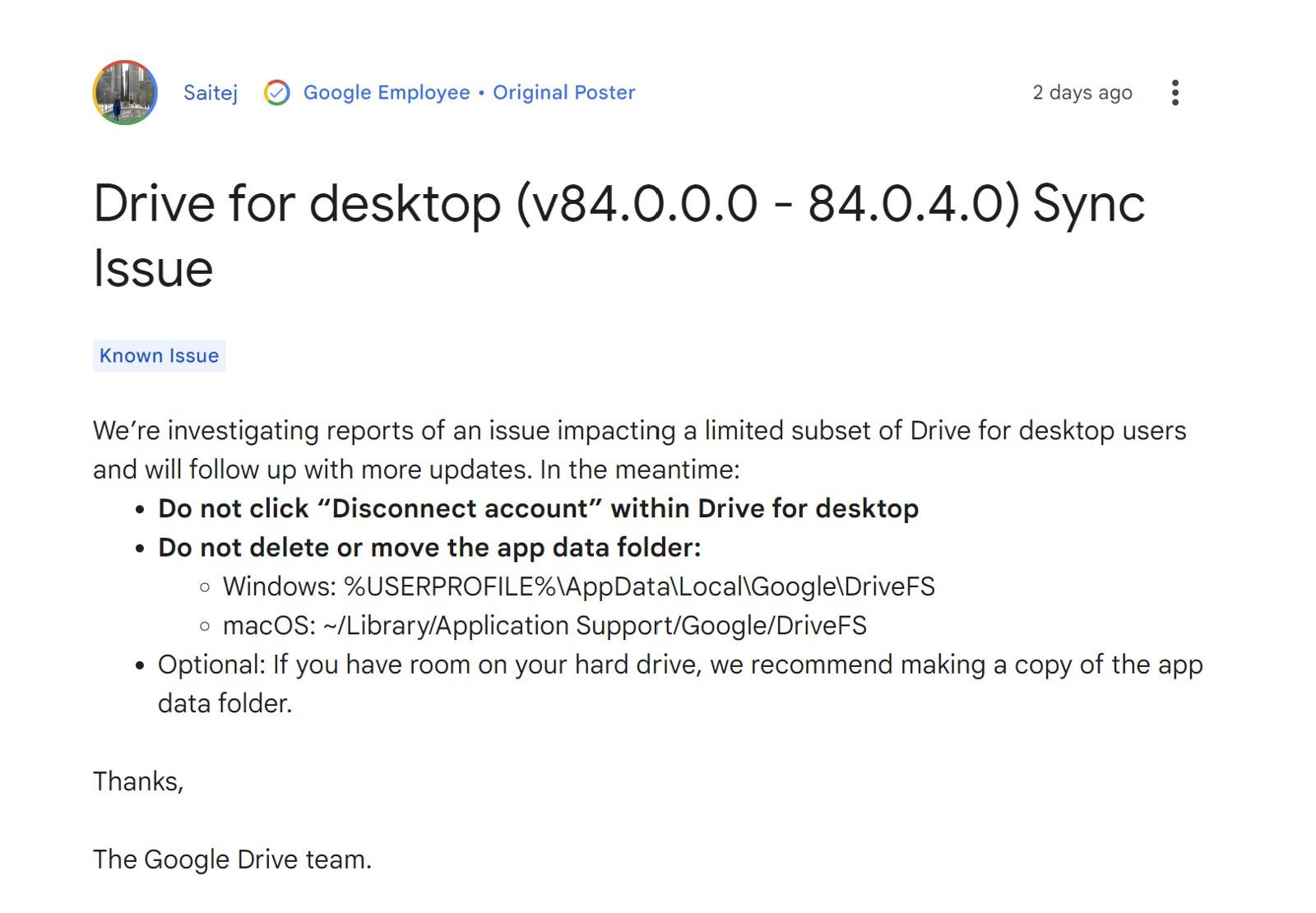1316x913 pixels.
Task: Click the Known Issue tag
Action: coord(159,355)
